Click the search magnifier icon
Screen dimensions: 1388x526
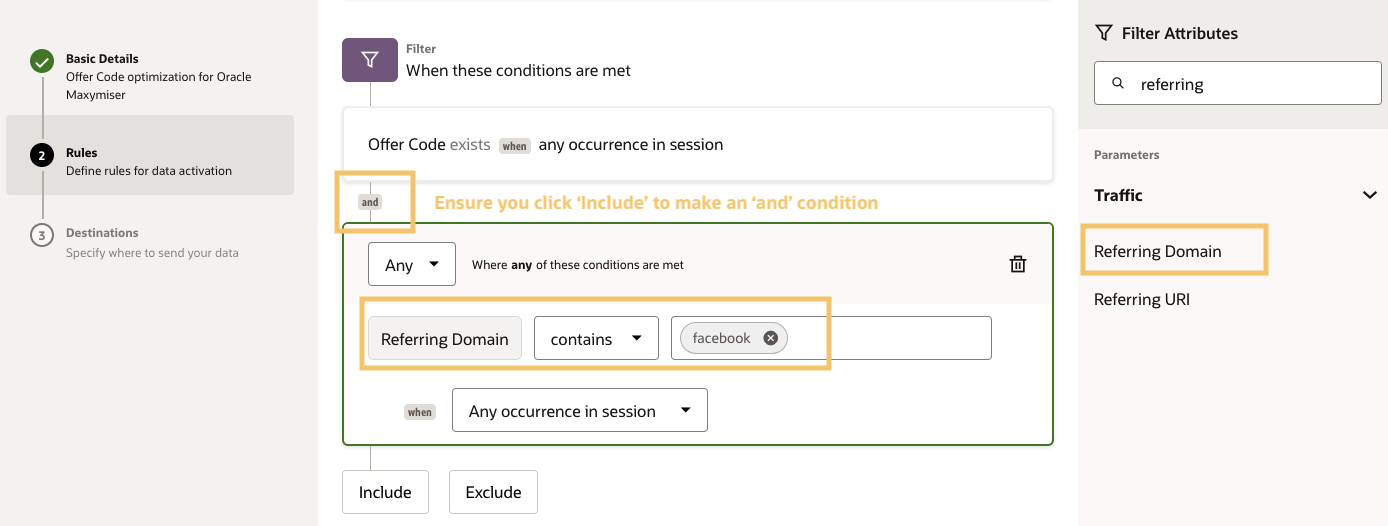[x=1118, y=84]
